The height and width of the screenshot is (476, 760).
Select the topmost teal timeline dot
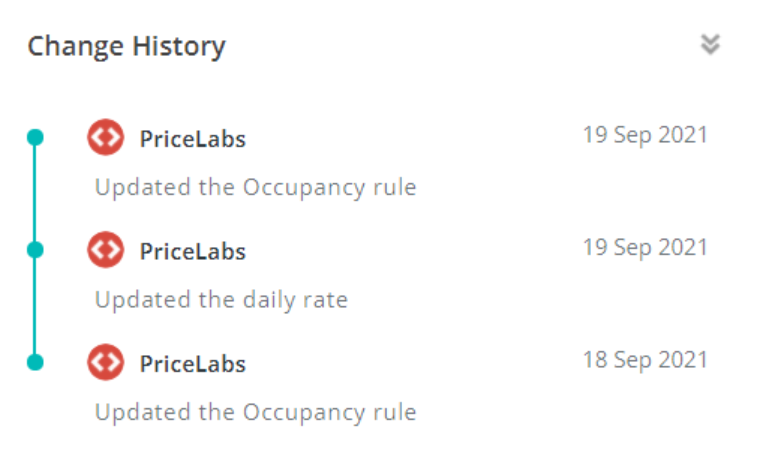click(35, 137)
